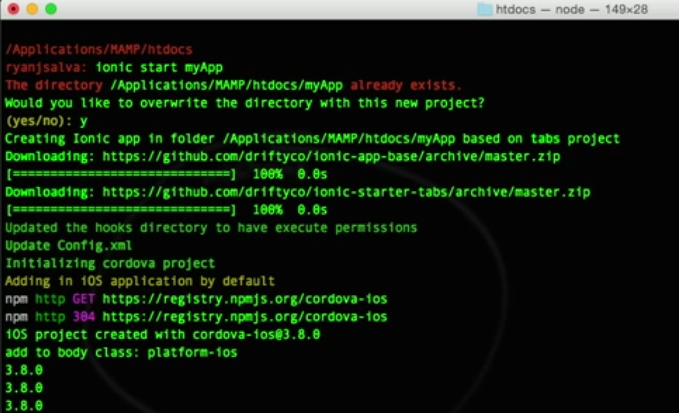Click the red path line '/Applications/MAMP/htdocs'
The image size is (679, 413).
click(99, 49)
